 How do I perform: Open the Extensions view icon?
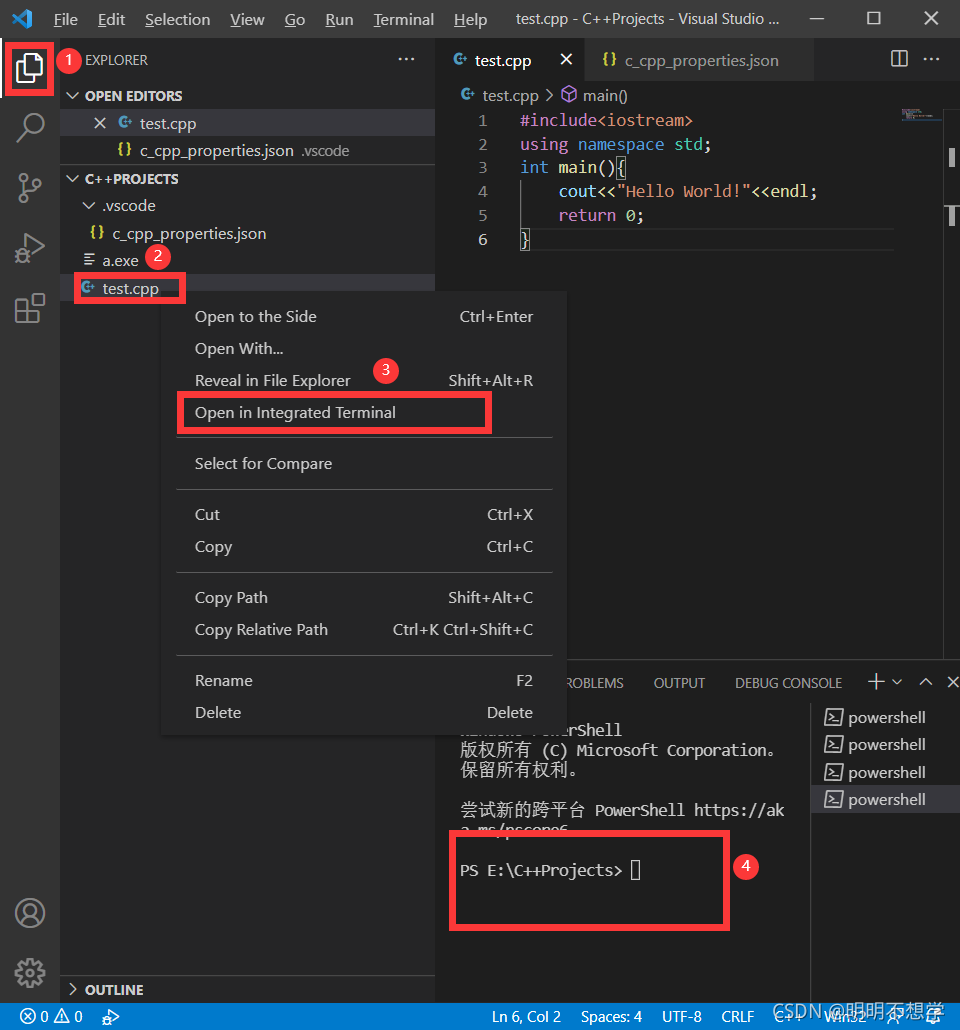pyautogui.click(x=30, y=308)
